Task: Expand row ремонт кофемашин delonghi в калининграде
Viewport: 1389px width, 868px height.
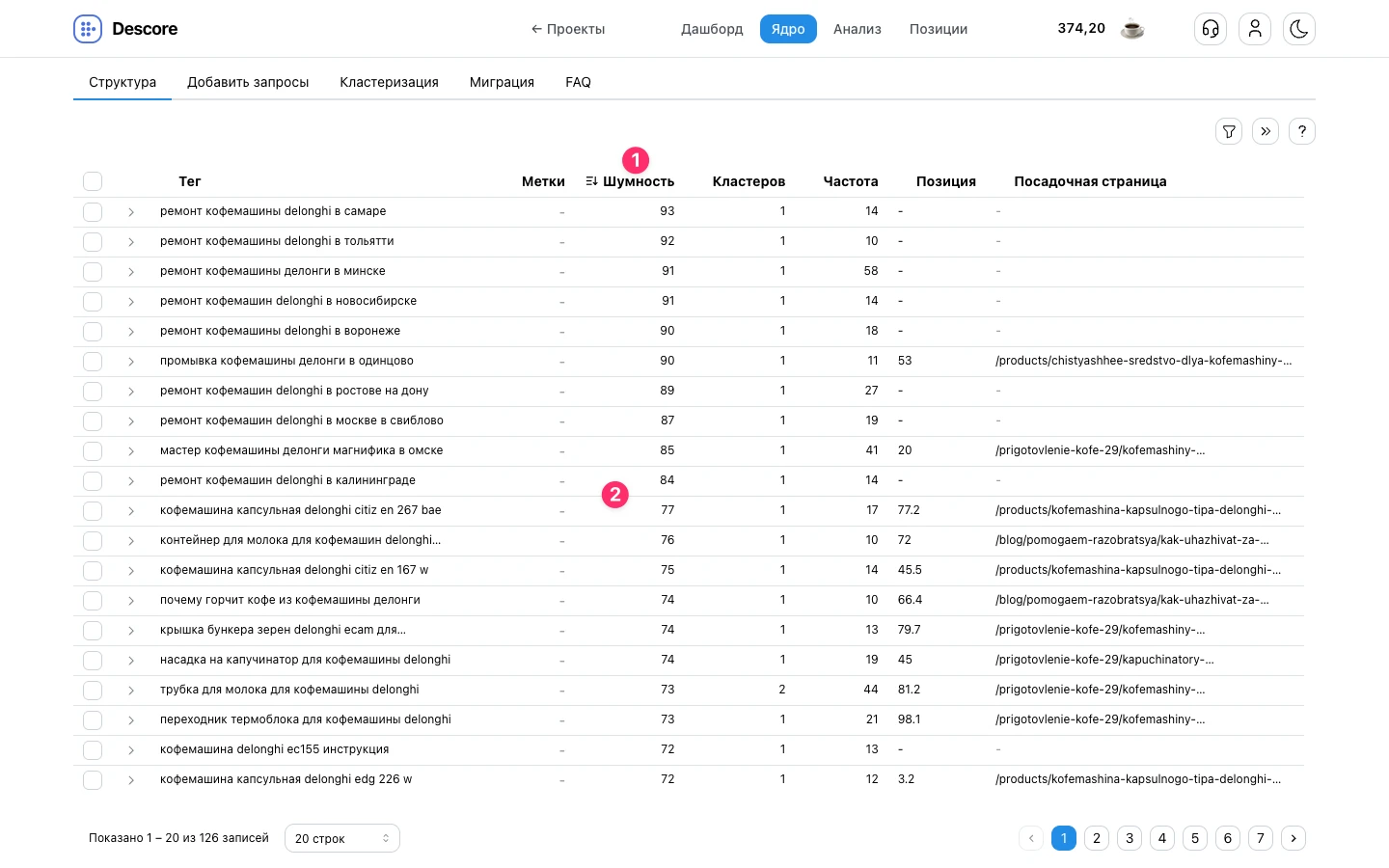Action: 131,481
